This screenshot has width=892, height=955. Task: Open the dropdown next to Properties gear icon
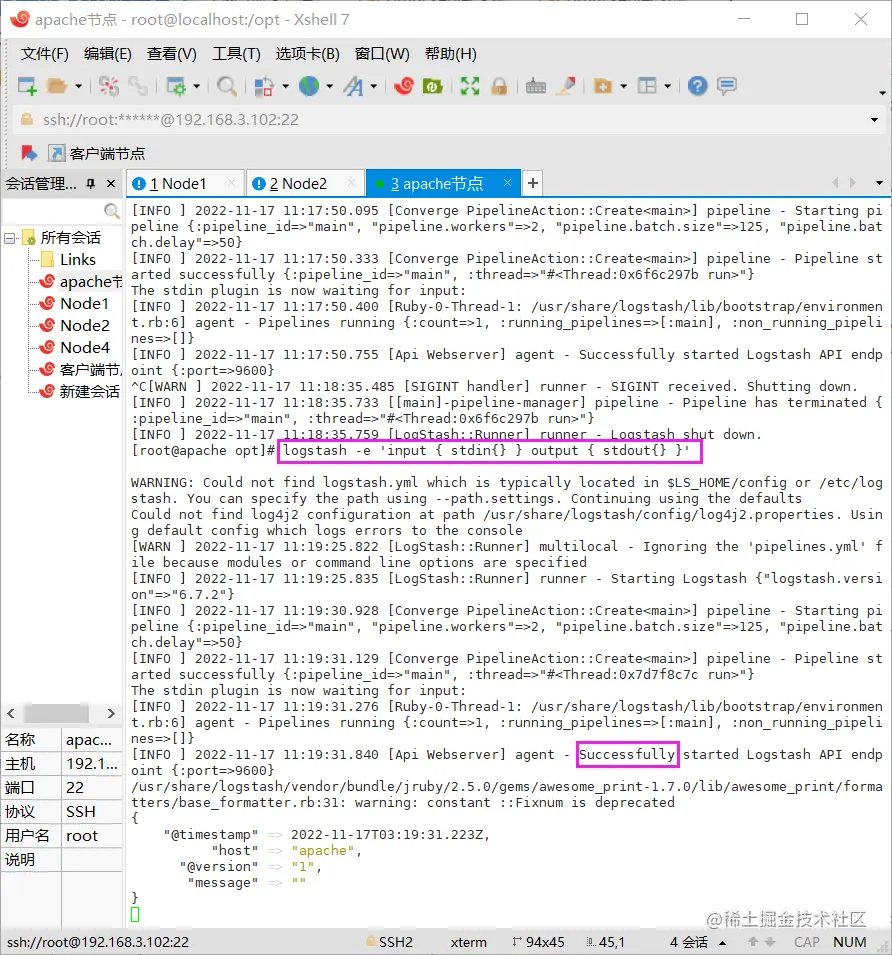pos(196,86)
